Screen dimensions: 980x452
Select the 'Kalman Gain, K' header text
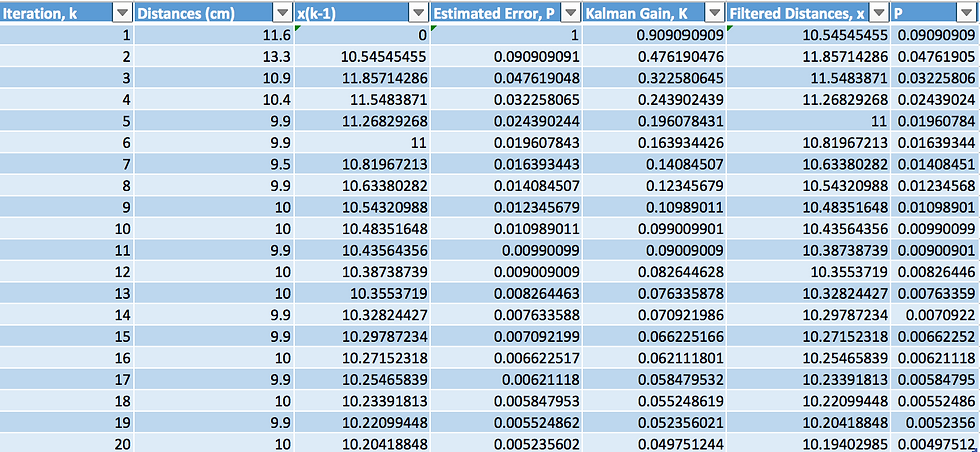pyautogui.click(x=634, y=13)
